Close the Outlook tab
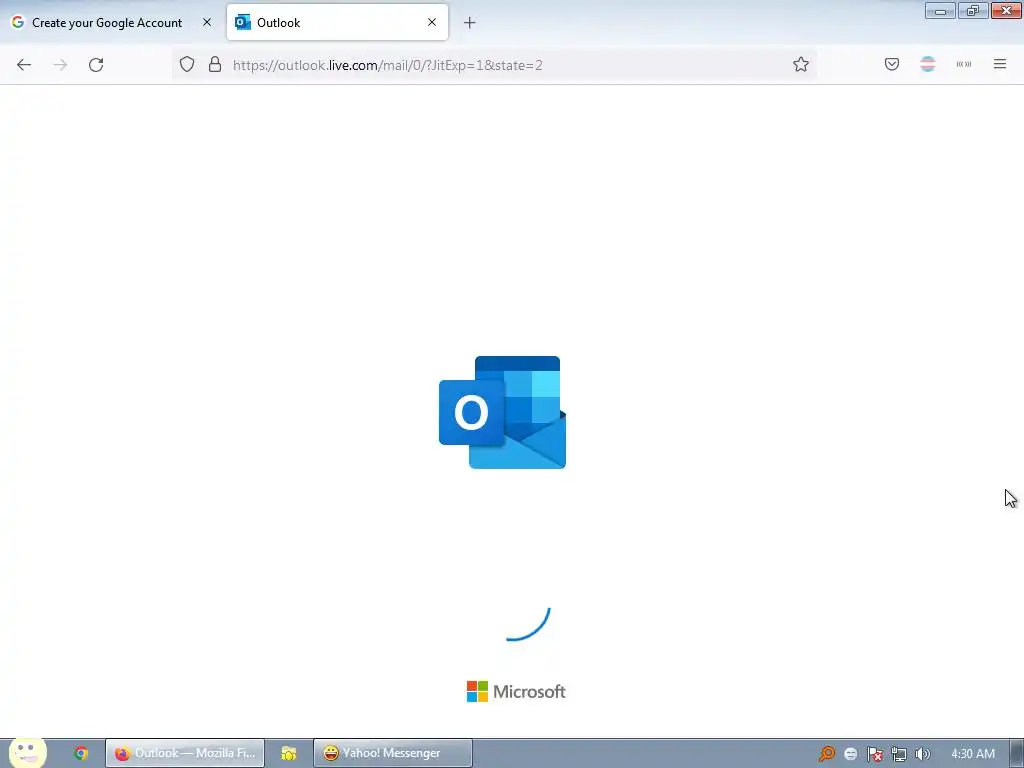This screenshot has width=1024, height=768. click(432, 22)
